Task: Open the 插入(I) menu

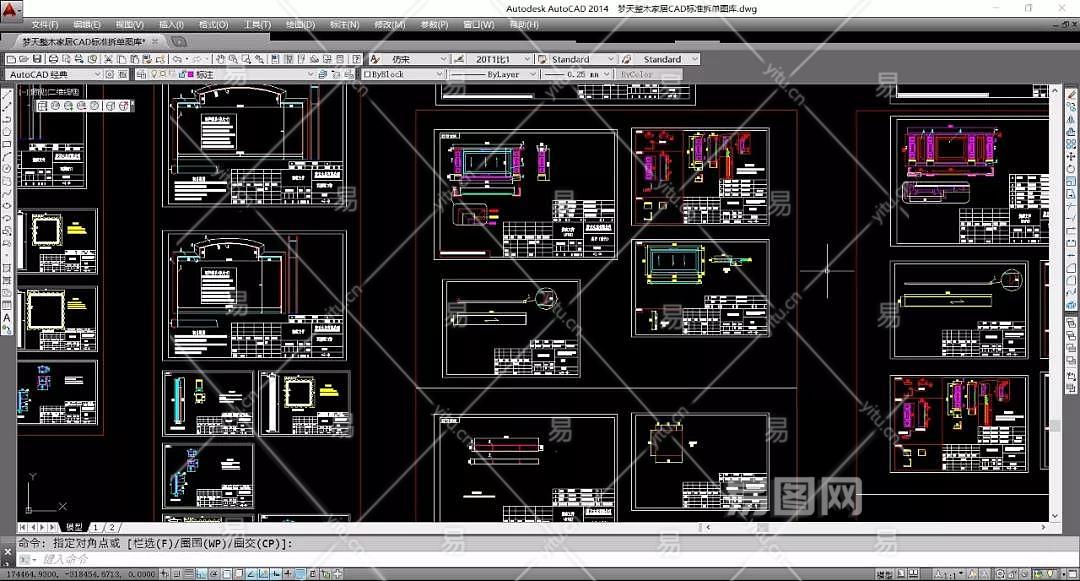Action: click(x=171, y=25)
